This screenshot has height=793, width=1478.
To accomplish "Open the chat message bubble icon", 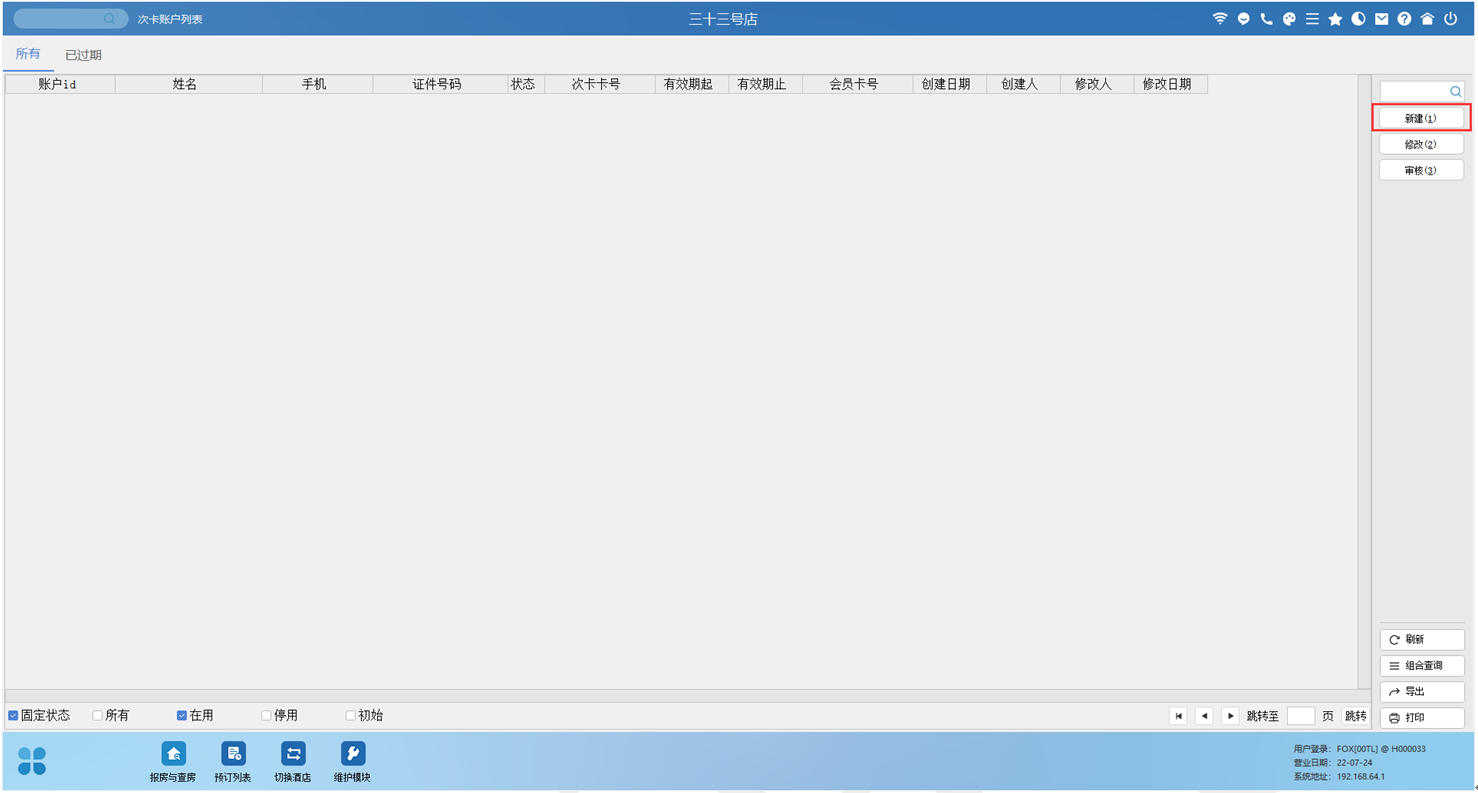I will tap(1243, 19).
